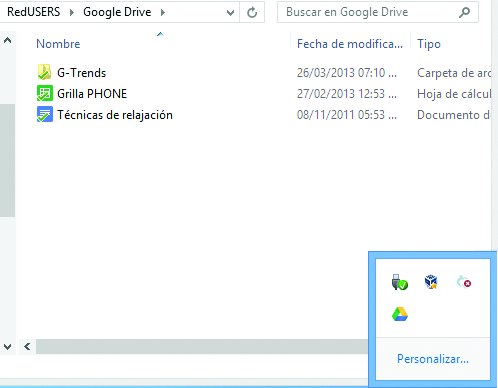Open the G-Trends folder icon
Image resolution: width=498 pixels, height=388 pixels.
click(x=44, y=72)
